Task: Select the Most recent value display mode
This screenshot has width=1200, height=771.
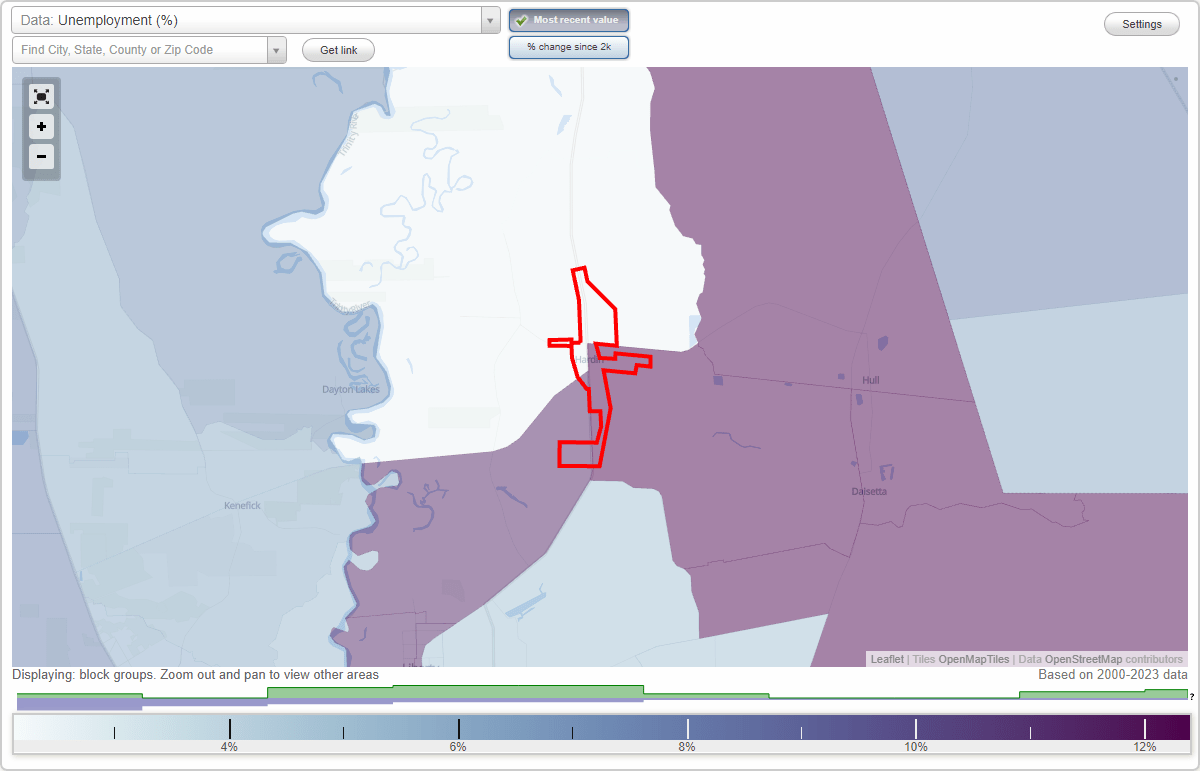Action: tap(569, 20)
